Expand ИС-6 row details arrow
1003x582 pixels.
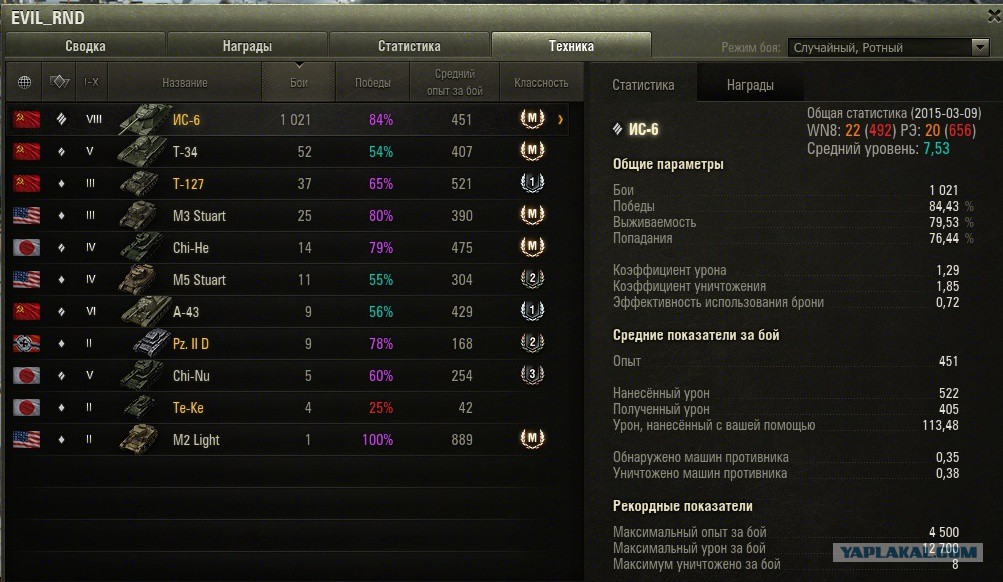[560, 120]
